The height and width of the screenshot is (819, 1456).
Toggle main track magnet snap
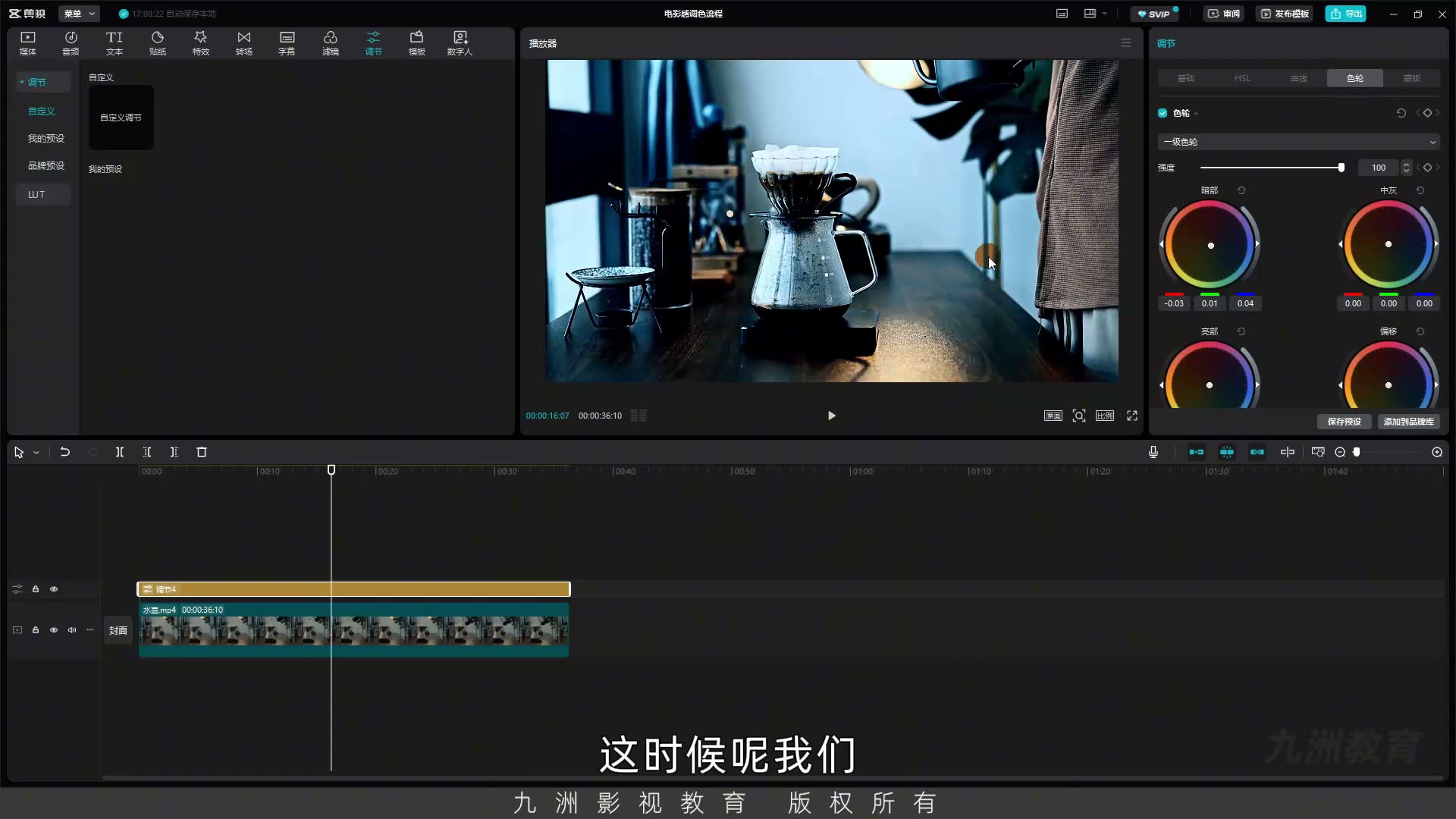point(1197,452)
